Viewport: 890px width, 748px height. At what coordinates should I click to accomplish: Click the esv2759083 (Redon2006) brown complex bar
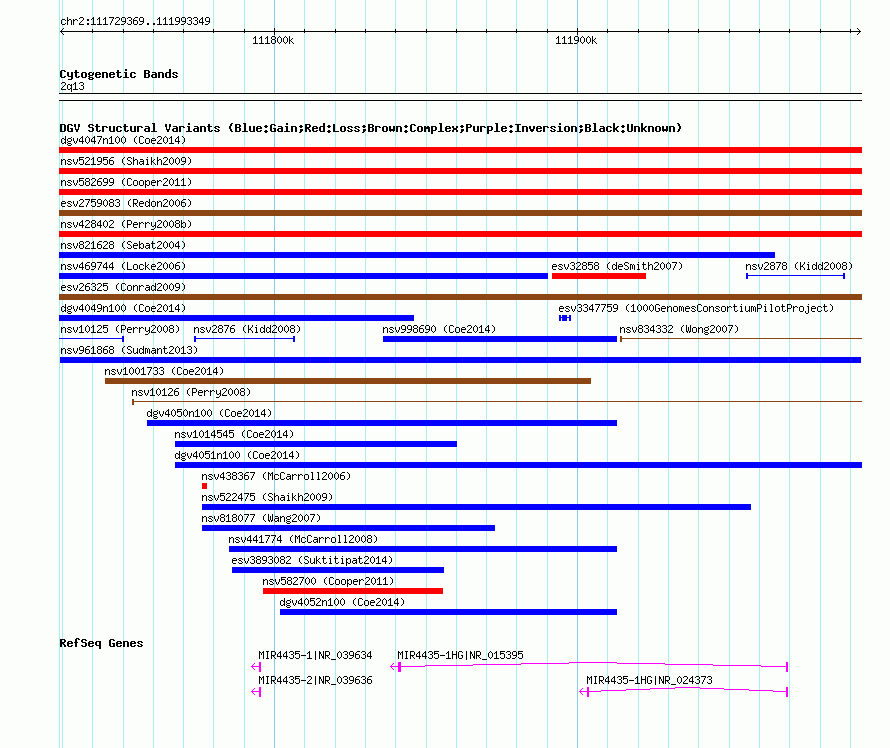(460, 213)
